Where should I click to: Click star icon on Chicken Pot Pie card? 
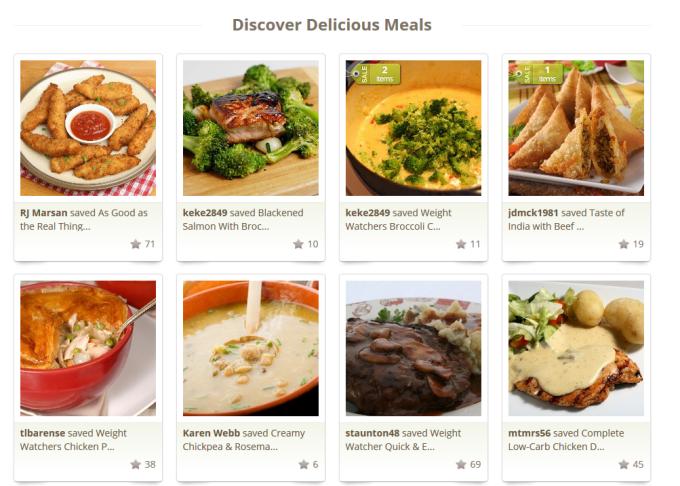coord(136,464)
